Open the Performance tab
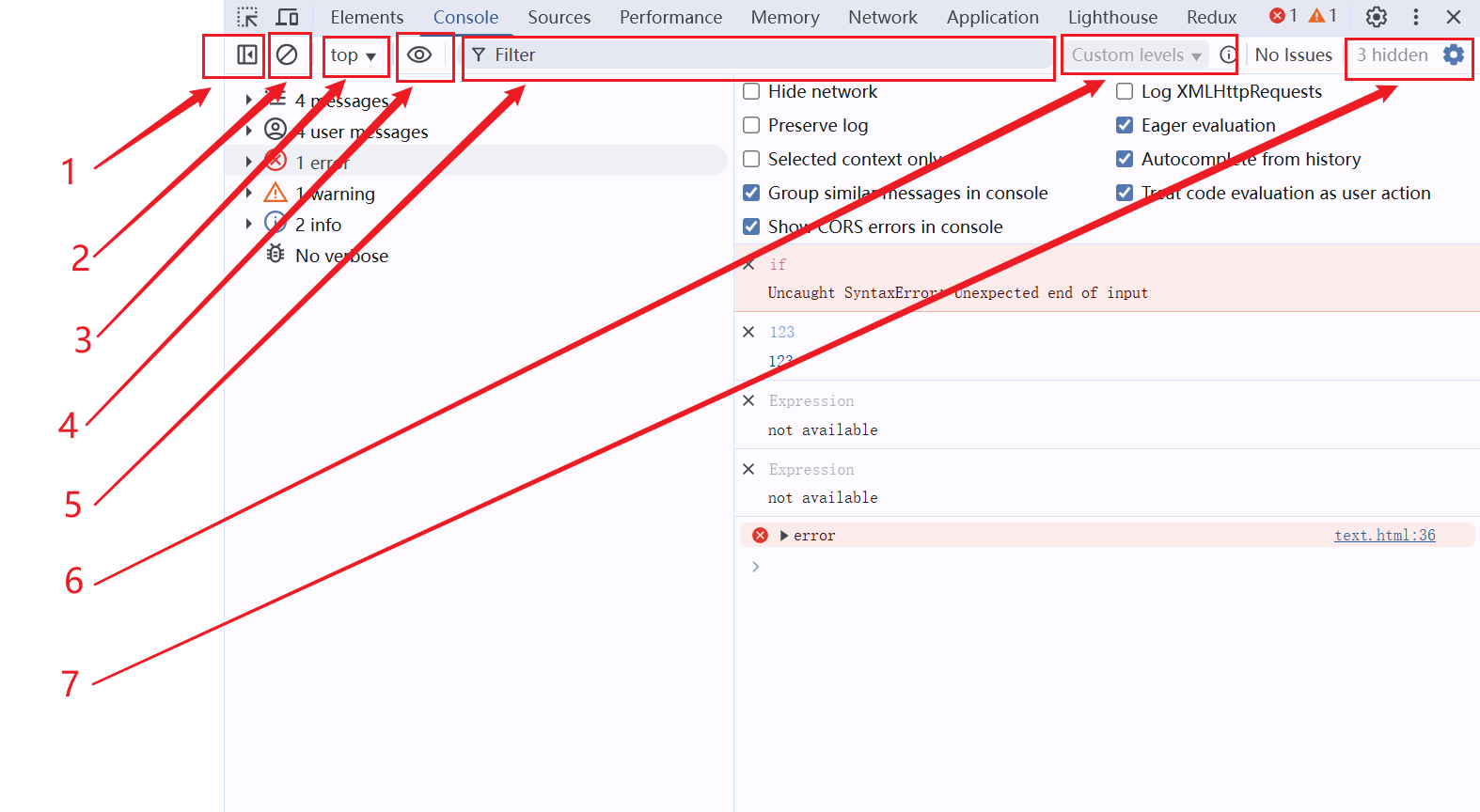 670,17
